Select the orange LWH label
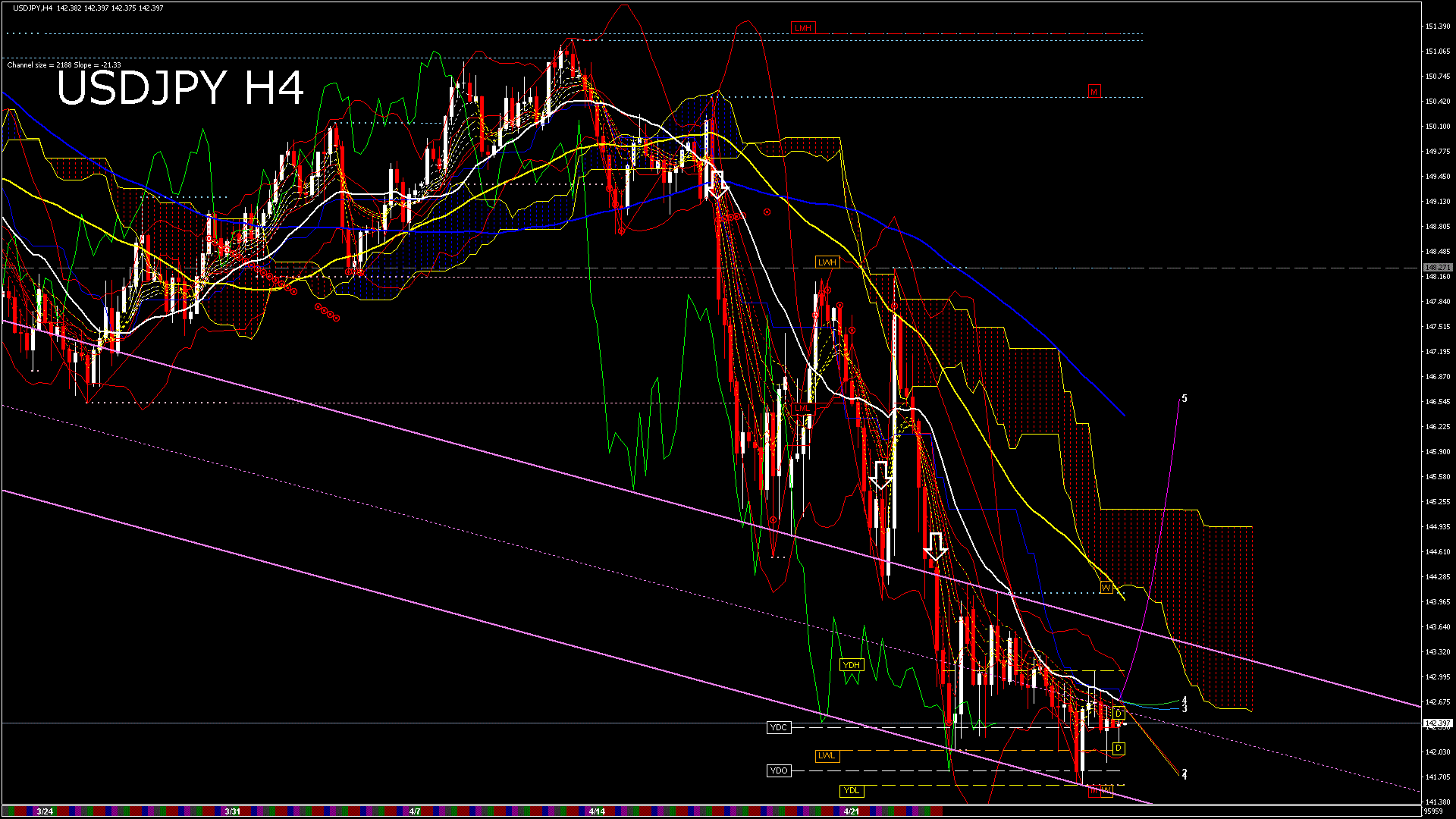This screenshot has height=819, width=1456. (x=827, y=262)
